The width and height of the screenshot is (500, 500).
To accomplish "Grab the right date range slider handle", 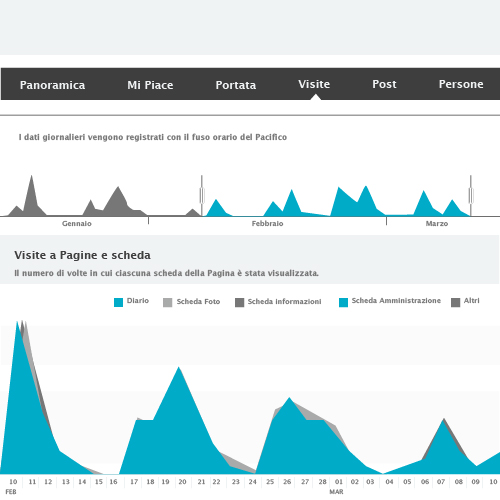I will (471, 195).
